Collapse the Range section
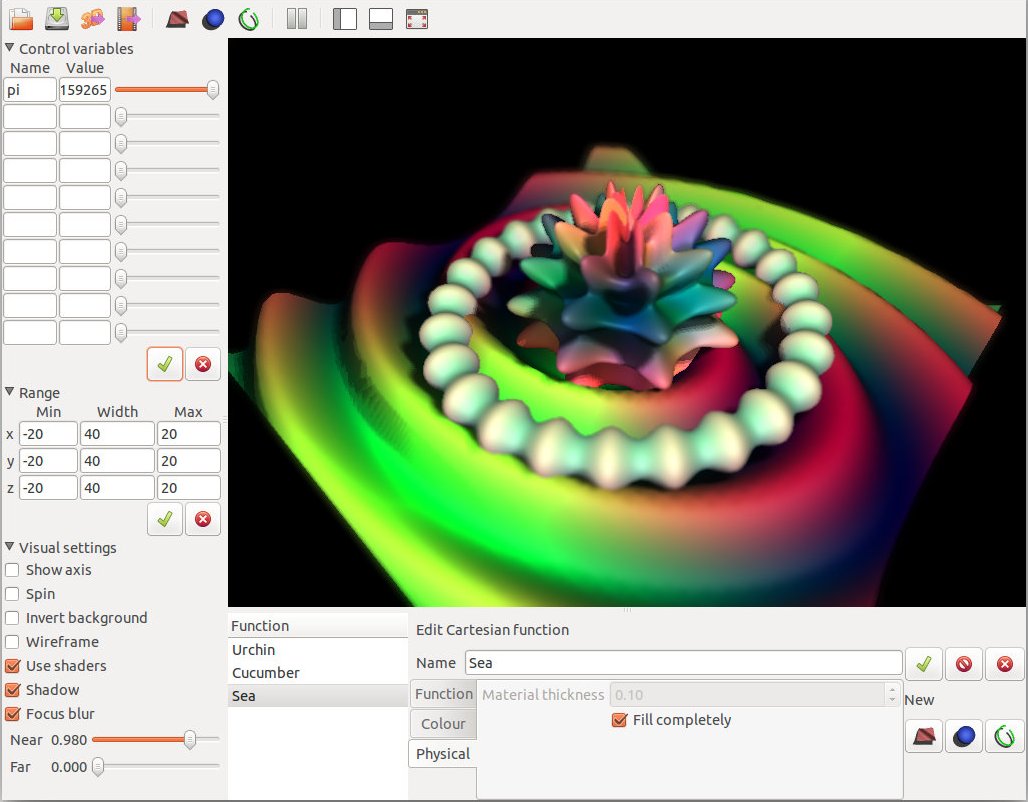 pos(10,392)
